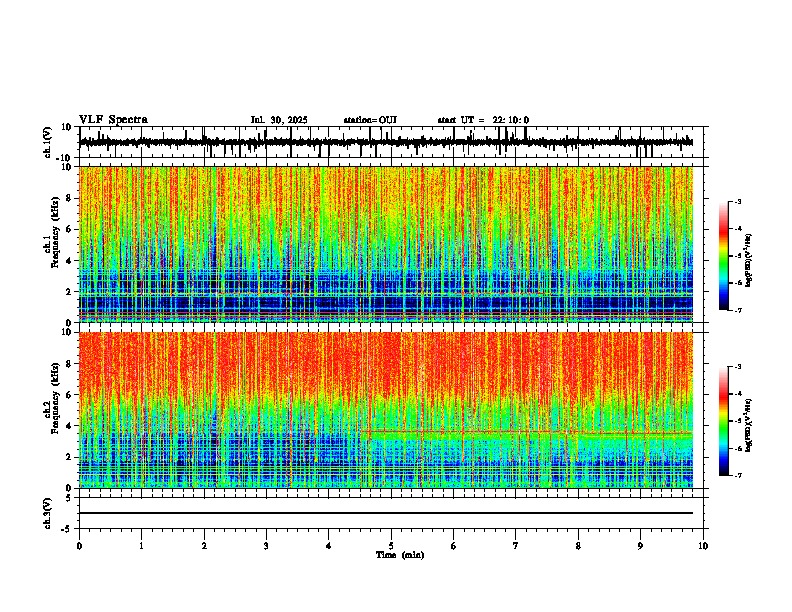
Task: Click the flat ch.3 voltage line
Action: 385,513
